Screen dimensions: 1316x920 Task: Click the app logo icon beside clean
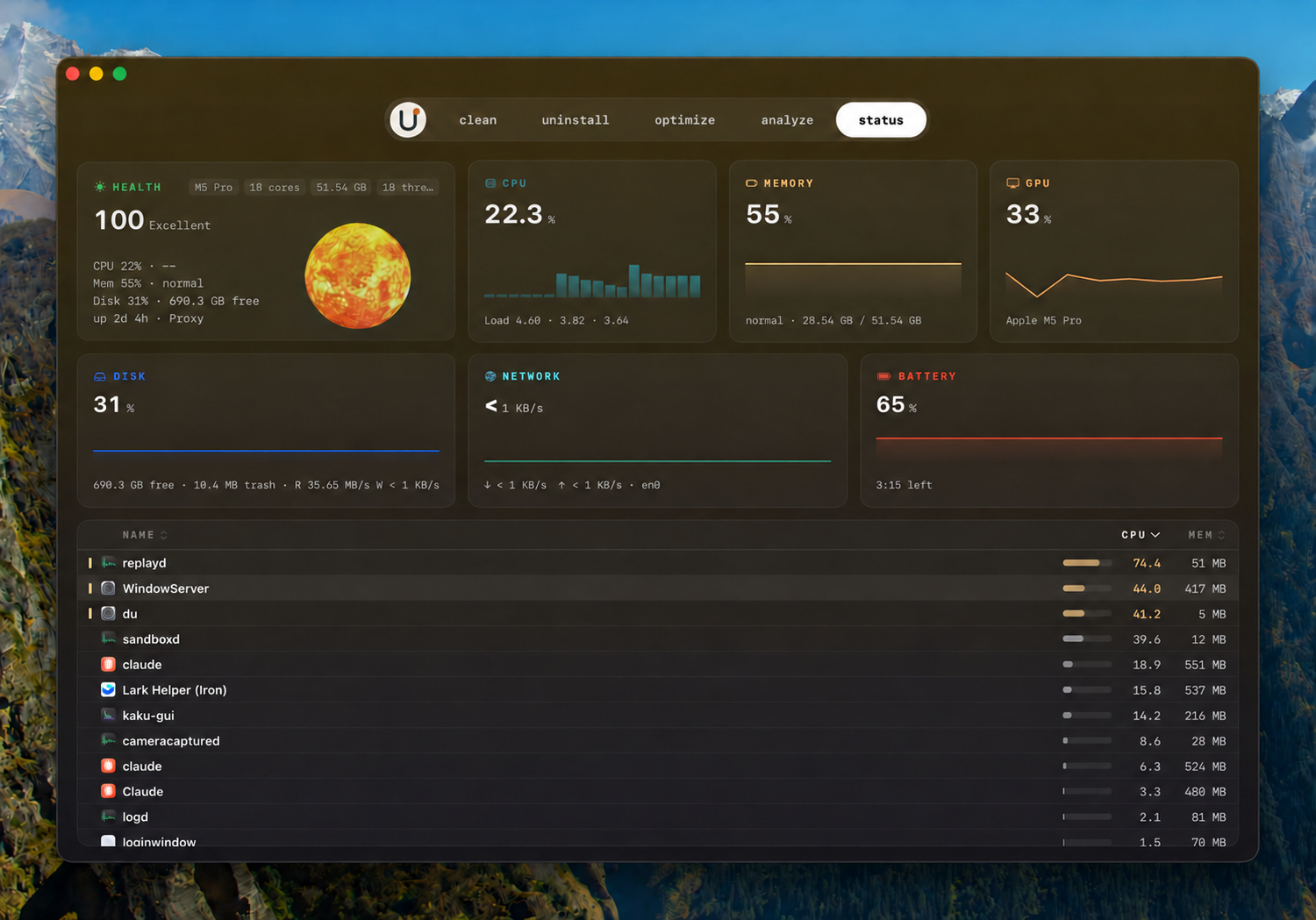408,119
